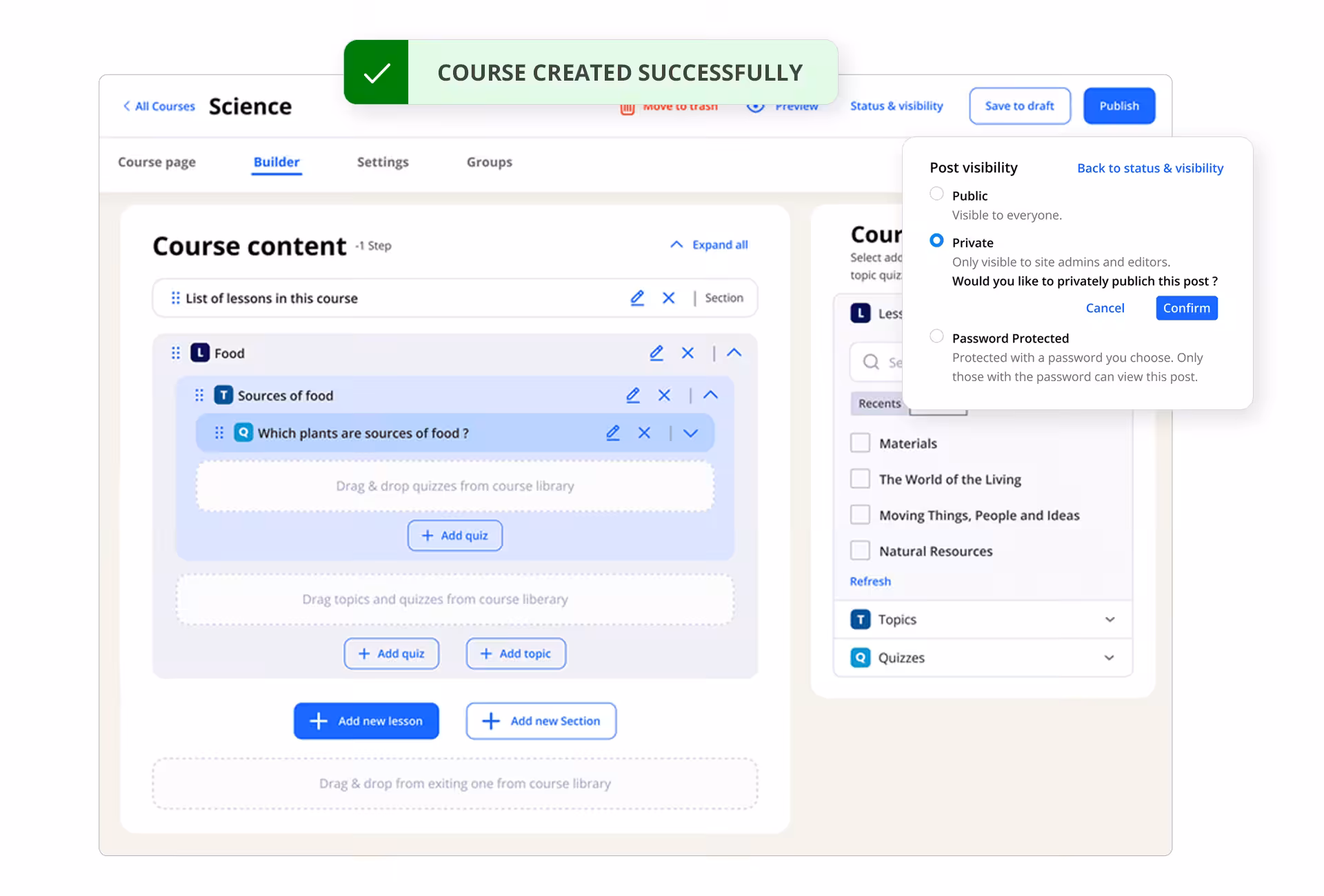Expand the Topics library section
1324x896 pixels.
(x=1110, y=619)
